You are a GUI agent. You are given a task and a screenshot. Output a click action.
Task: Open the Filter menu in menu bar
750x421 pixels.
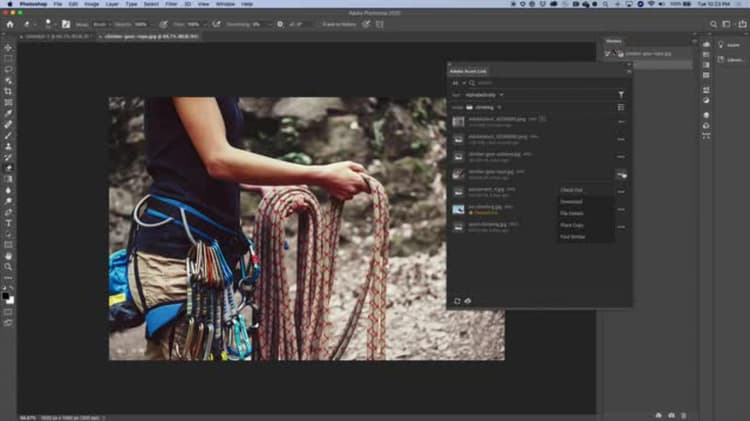click(x=171, y=4)
